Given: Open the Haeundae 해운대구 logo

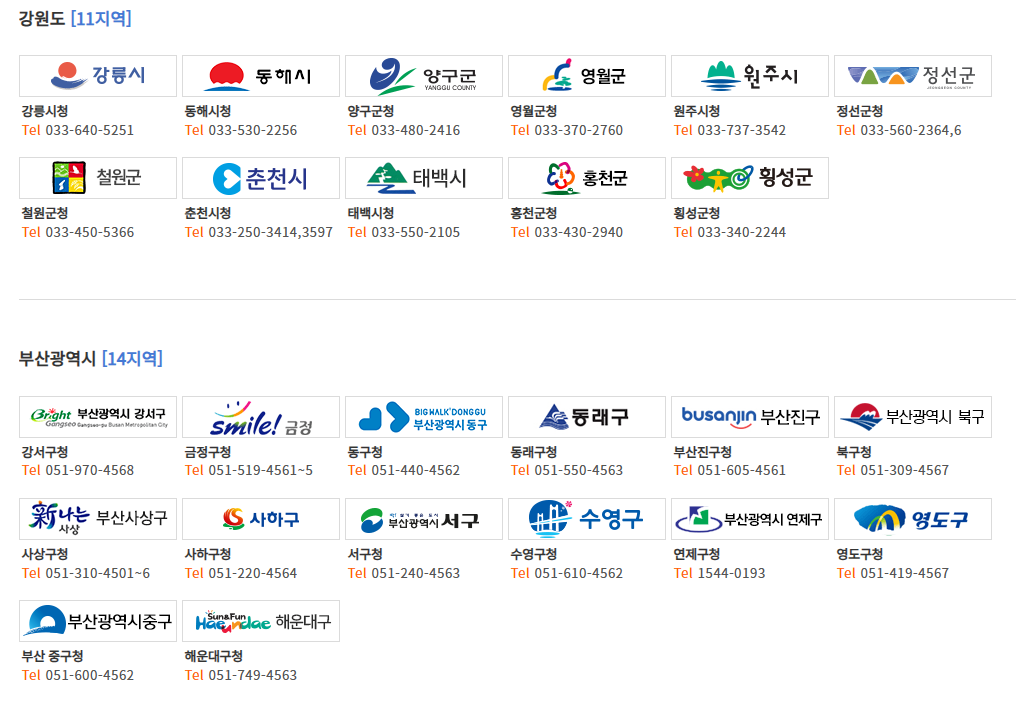Looking at the screenshot, I should [x=260, y=621].
